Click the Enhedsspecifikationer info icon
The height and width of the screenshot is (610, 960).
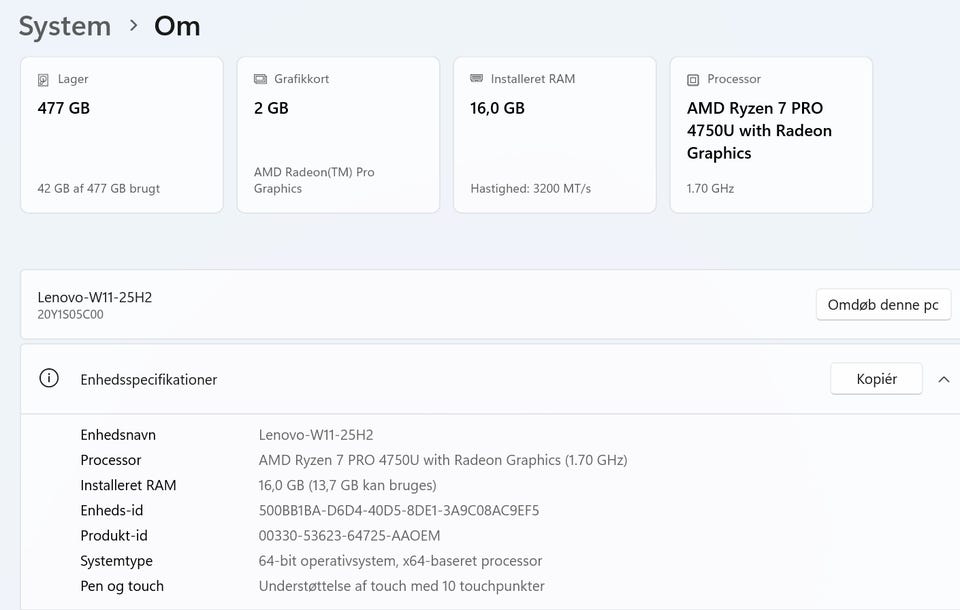[x=48, y=379]
